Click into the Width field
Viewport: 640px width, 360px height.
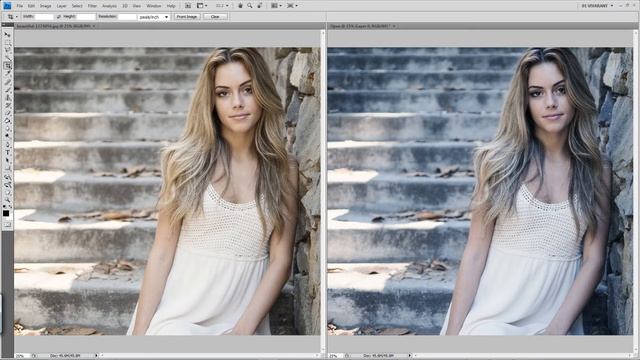pos(44,17)
